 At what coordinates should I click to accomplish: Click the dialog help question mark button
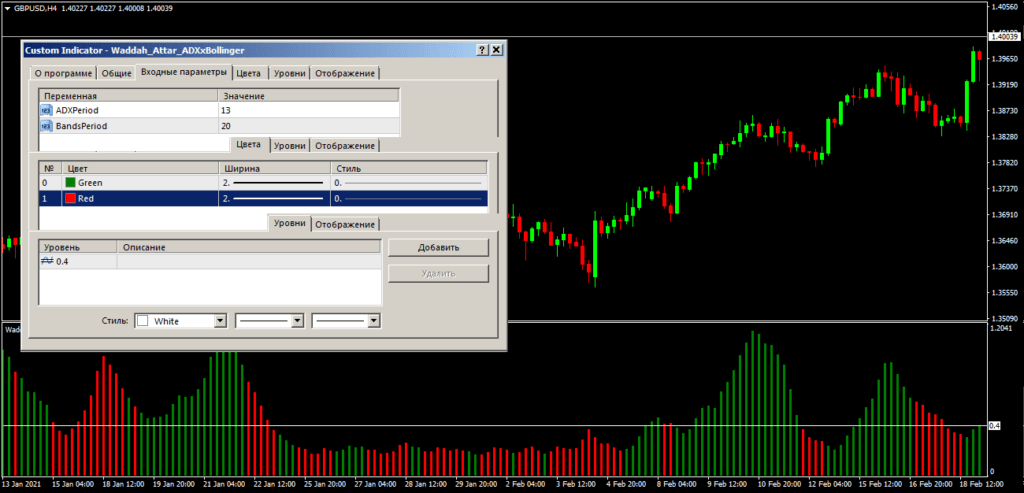(x=482, y=50)
